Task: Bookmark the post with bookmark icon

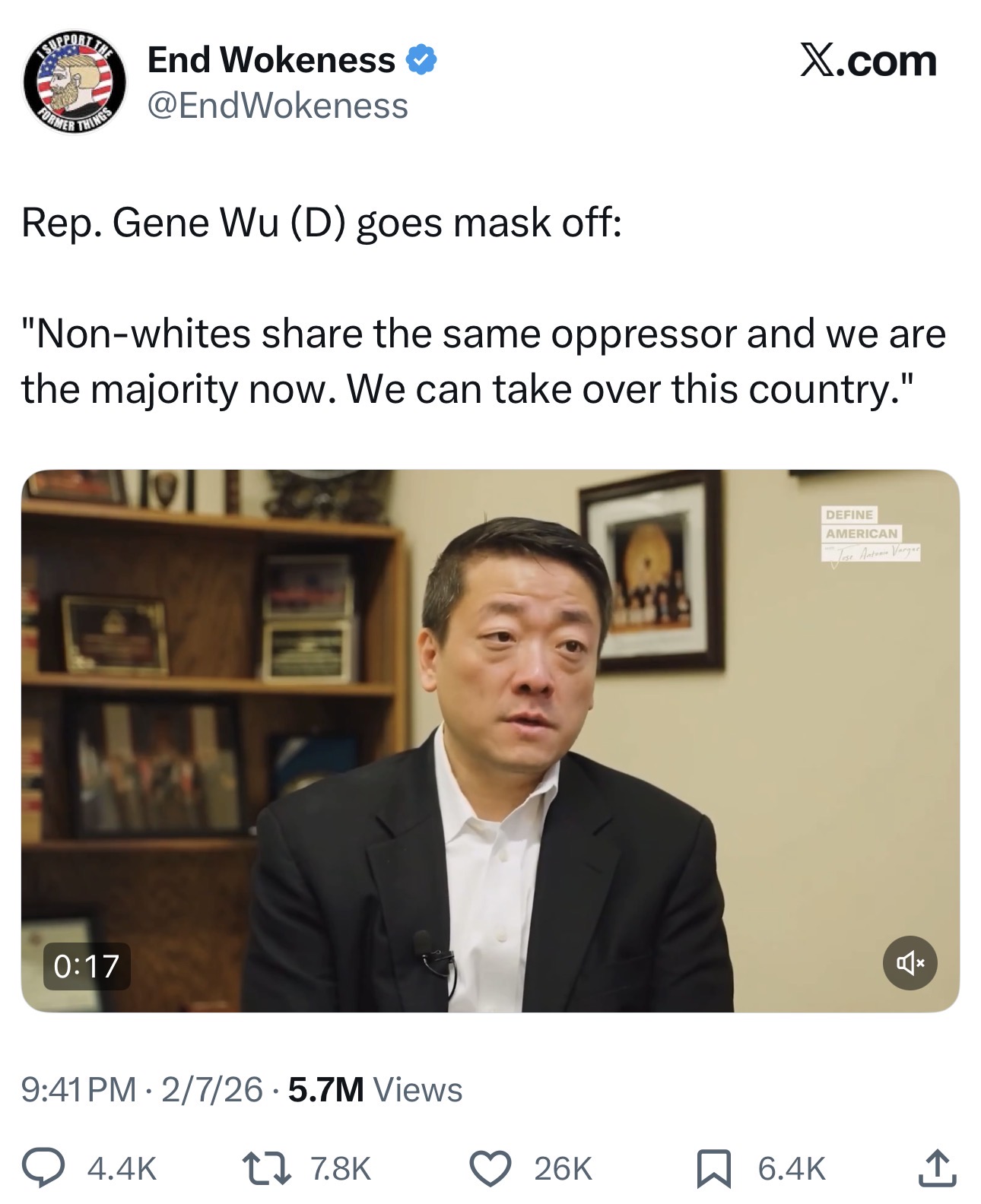Action: (713, 1169)
